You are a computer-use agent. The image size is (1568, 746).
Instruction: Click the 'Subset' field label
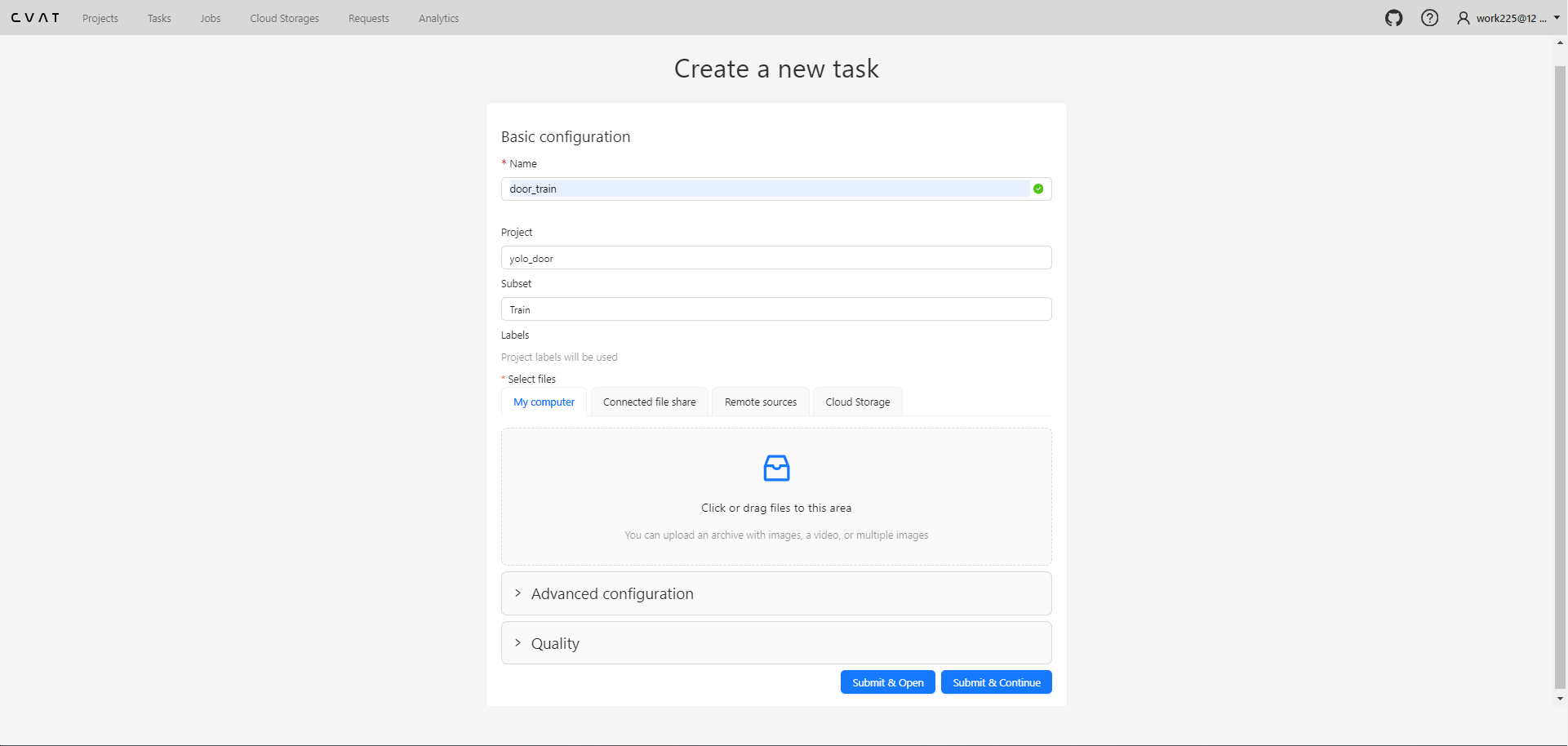point(516,283)
